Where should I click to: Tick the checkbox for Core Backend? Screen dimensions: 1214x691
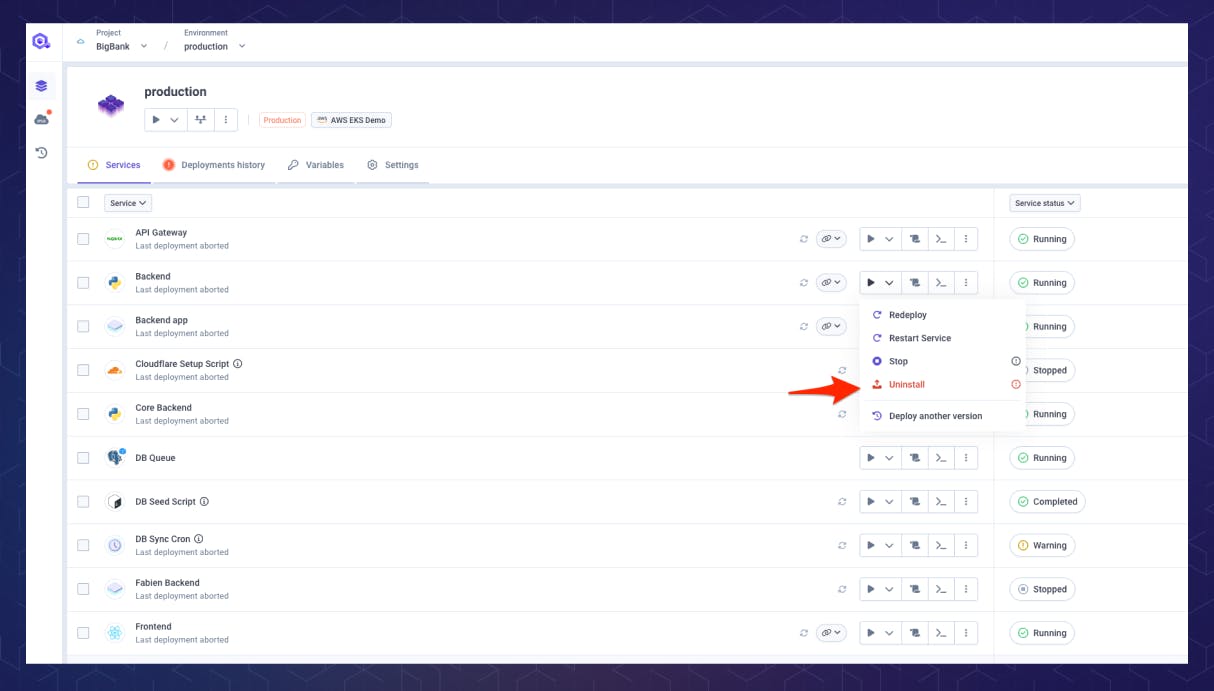click(83, 414)
